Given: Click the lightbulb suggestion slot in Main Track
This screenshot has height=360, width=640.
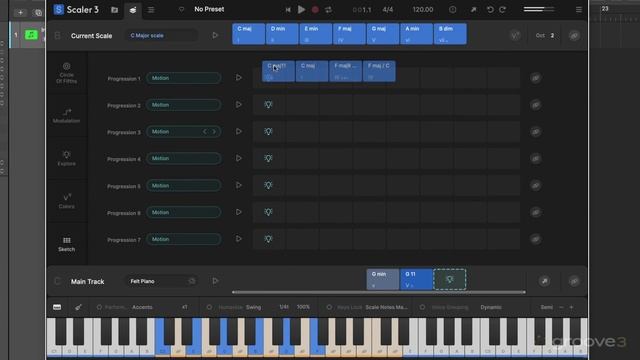Looking at the screenshot, I should 449,280.
